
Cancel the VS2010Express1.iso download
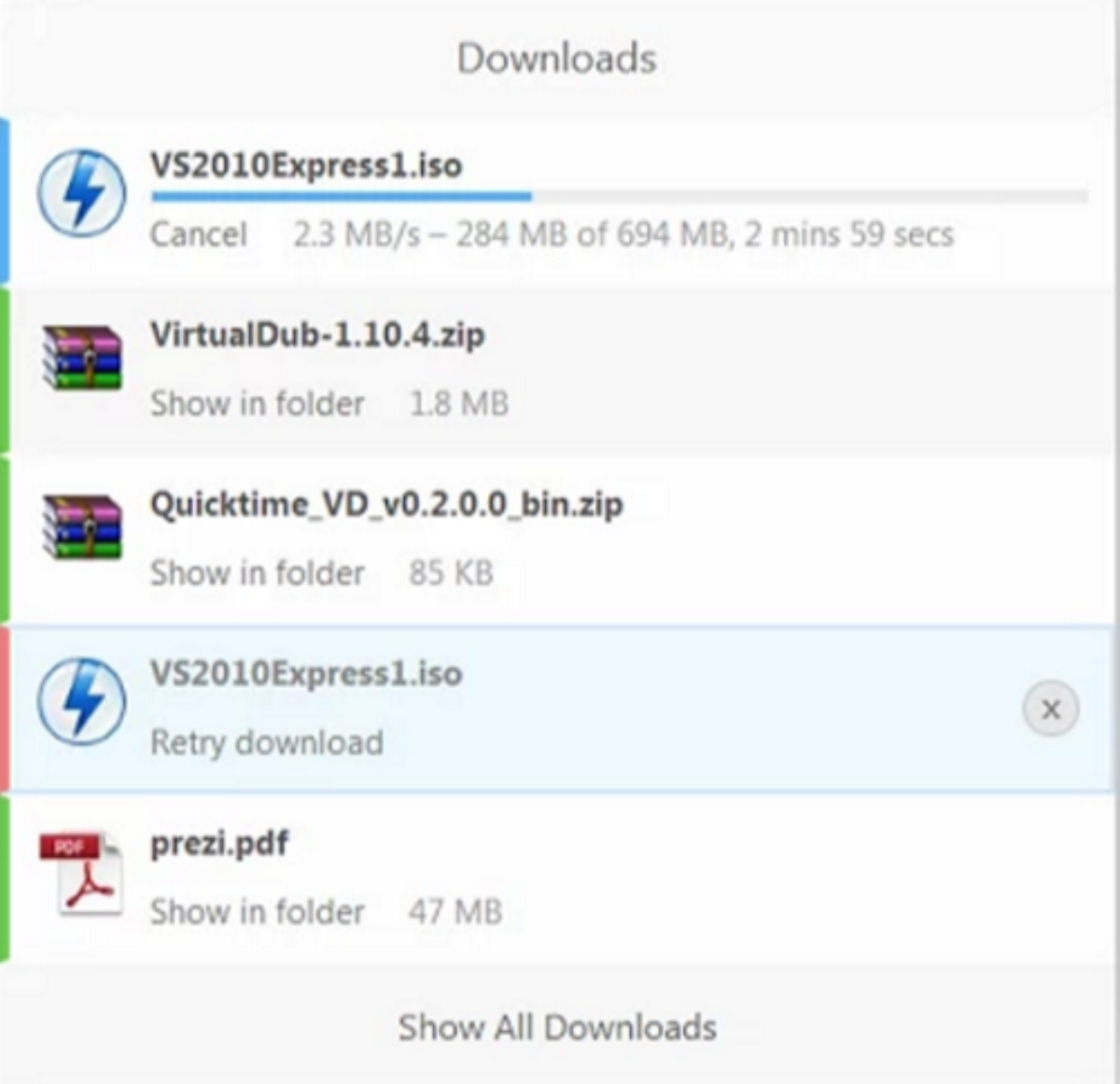pyautogui.click(x=199, y=233)
